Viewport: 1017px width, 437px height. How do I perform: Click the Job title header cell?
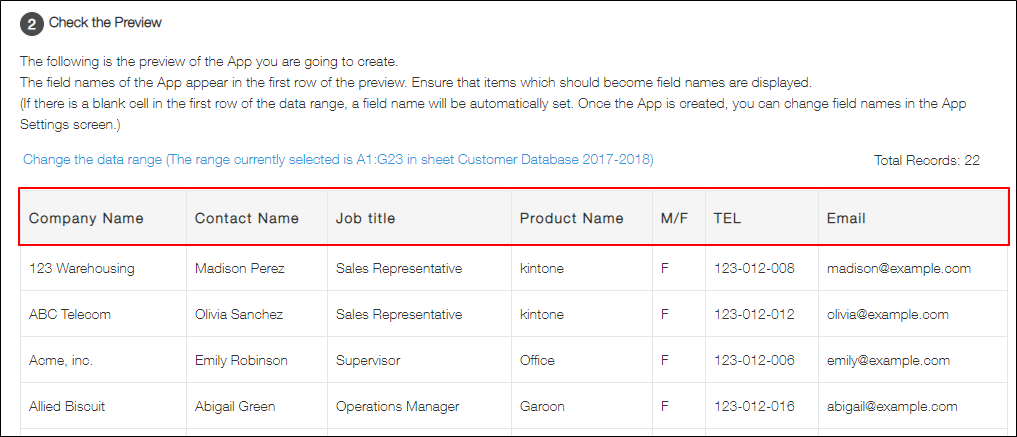[365, 218]
